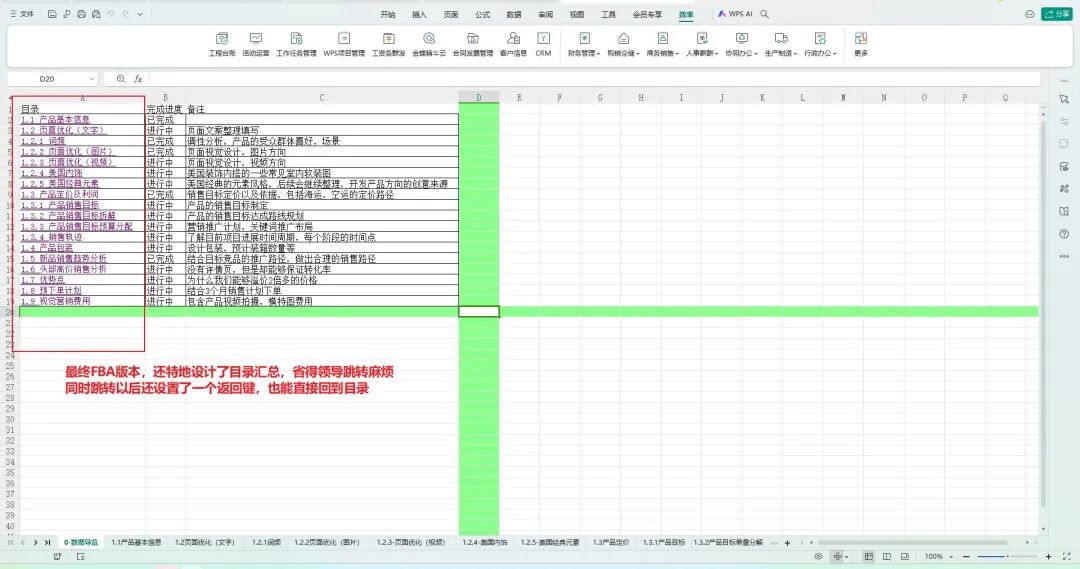The height and width of the screenshot is (569, 1080).
Task: Click the 工资条群发 icon
Action: (388, 44)
